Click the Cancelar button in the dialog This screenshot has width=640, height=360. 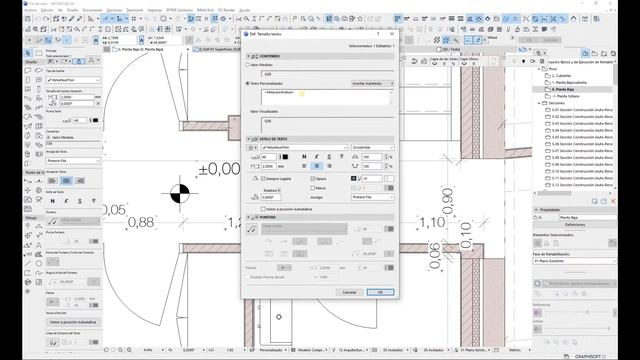(x=349, y=292)
